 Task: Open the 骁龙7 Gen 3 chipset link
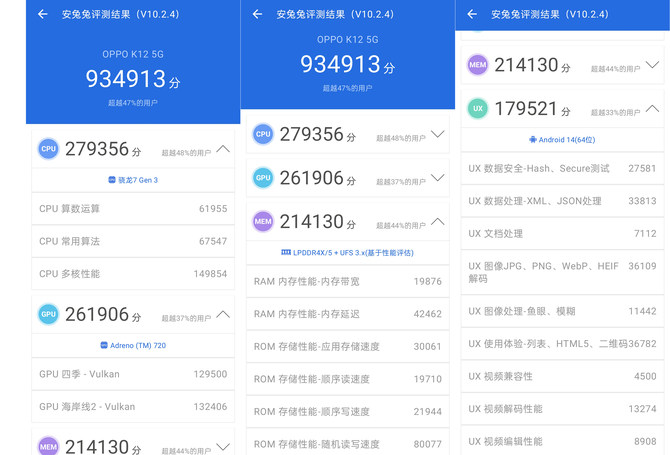click(133, 180)
